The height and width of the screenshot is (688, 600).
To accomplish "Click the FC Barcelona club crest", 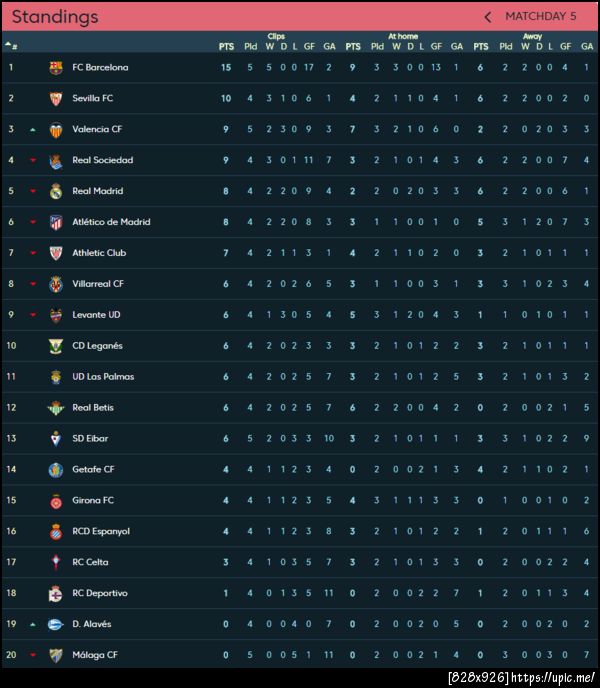I will pos(56,68).
